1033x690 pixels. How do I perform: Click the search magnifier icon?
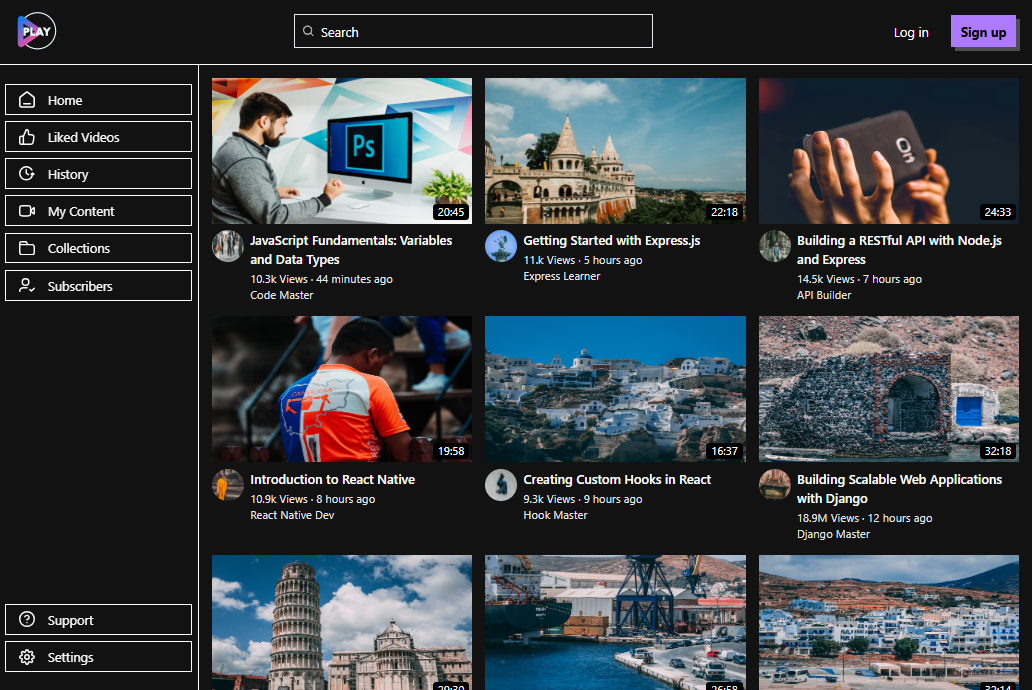coord(308,31)
